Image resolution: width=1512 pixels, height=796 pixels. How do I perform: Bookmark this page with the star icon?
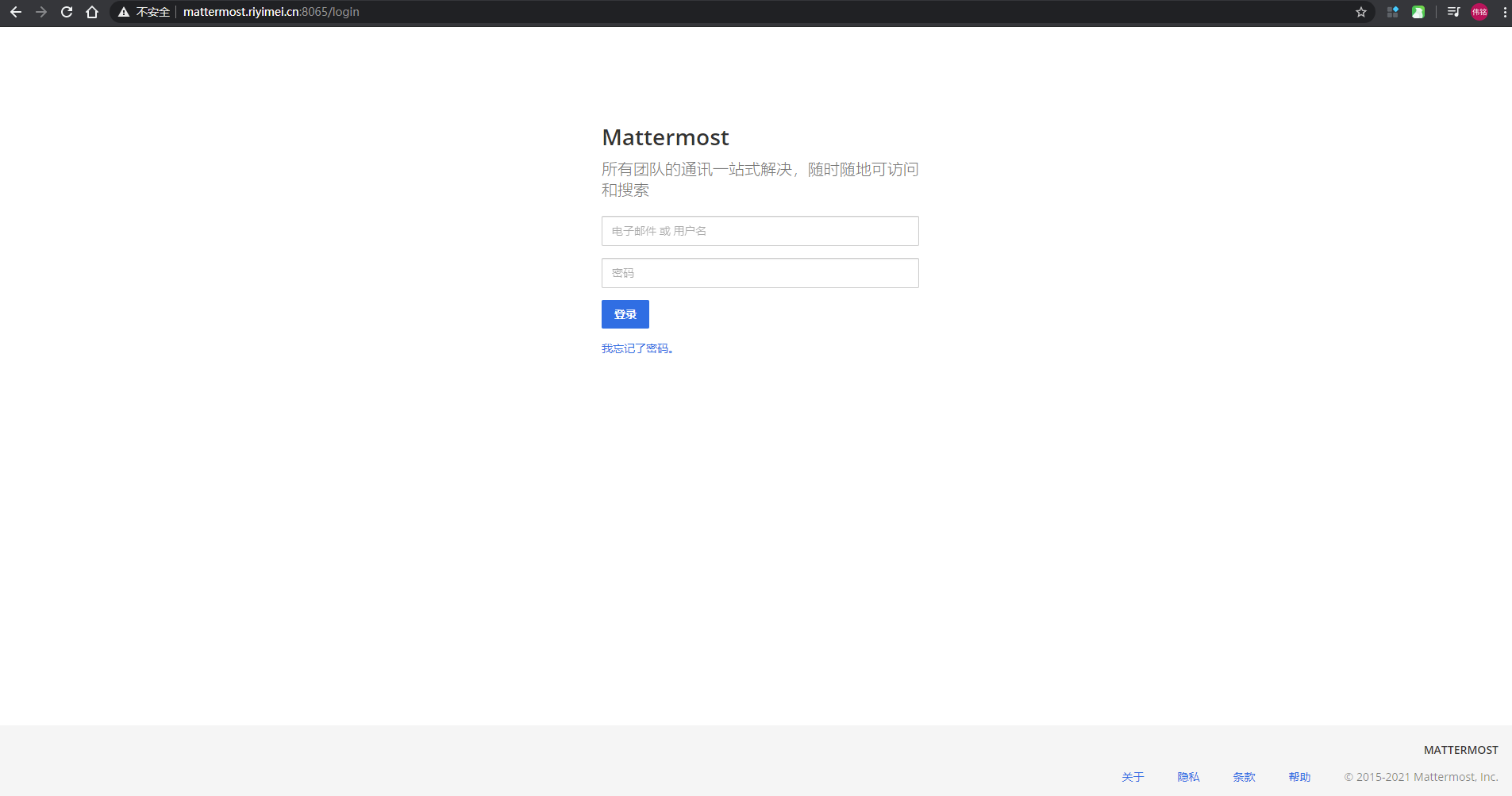(1361, 12)
